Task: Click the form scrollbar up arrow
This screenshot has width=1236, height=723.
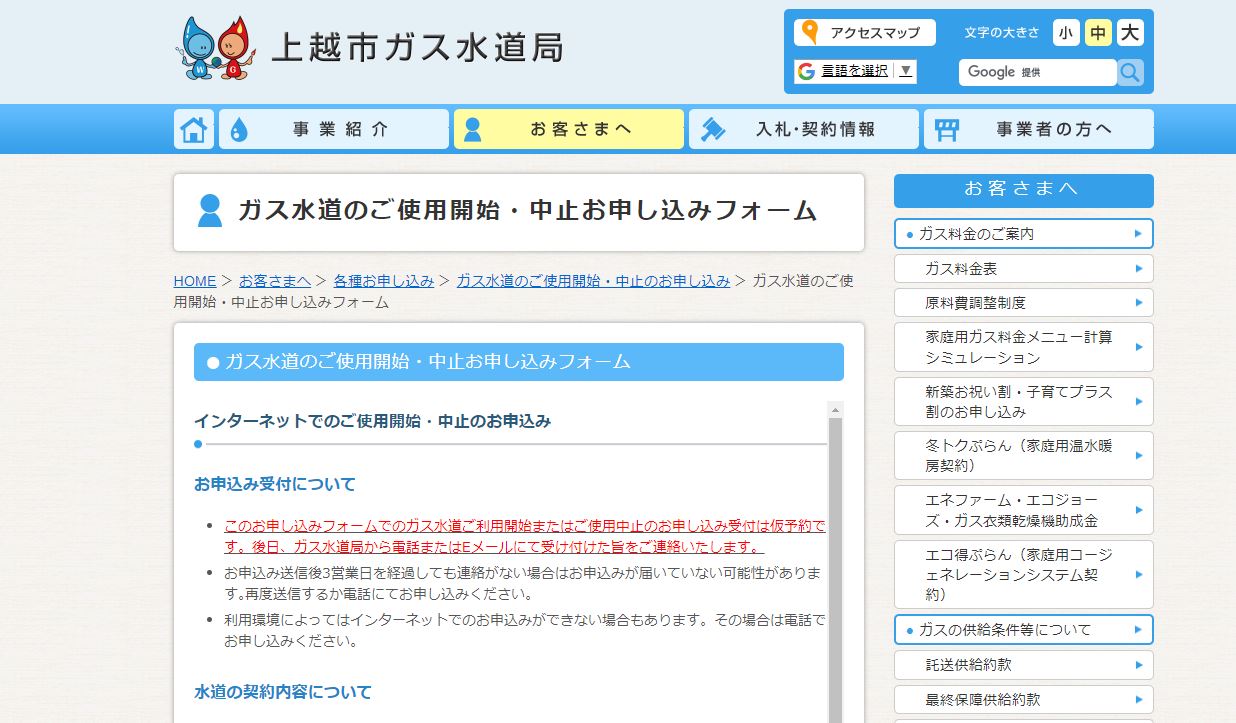Action: [836, 409]
